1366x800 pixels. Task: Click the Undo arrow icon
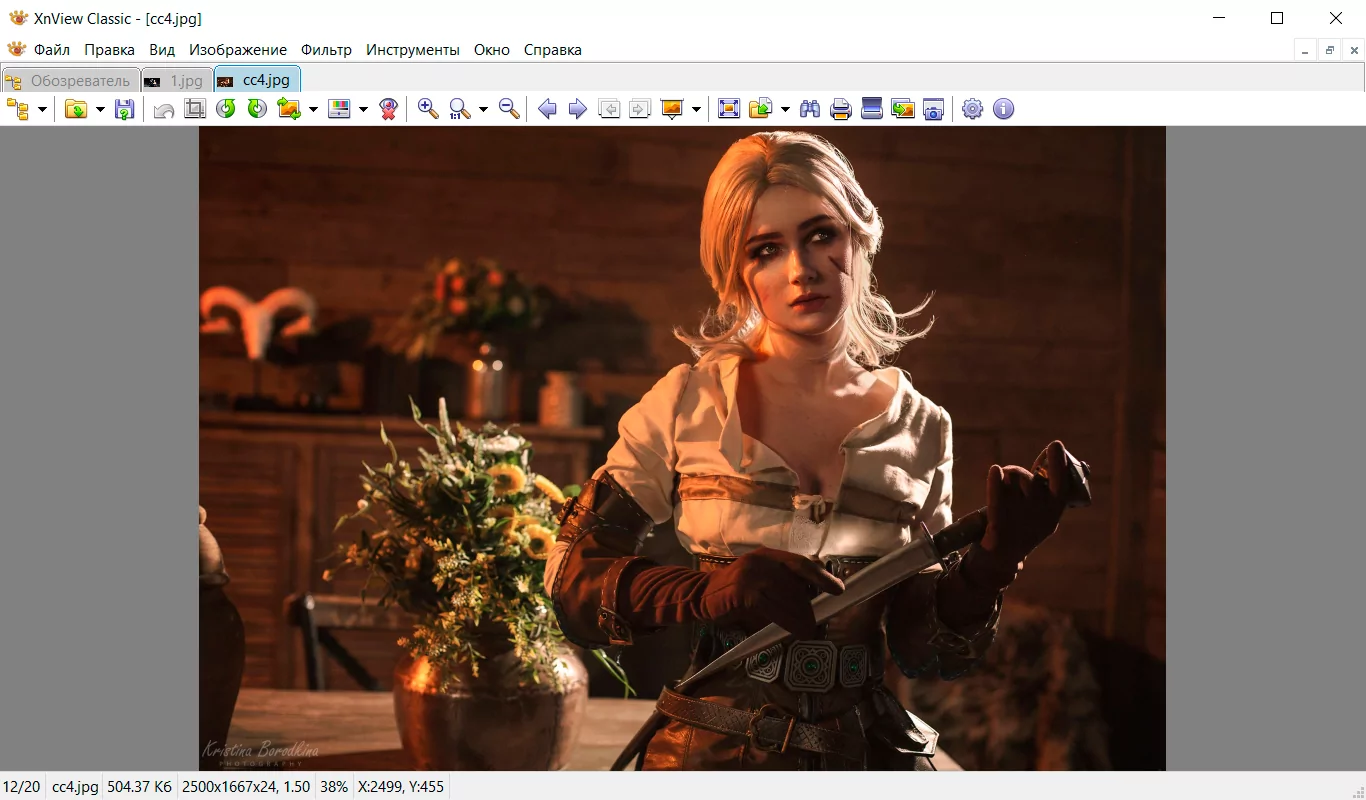point(164,109)
